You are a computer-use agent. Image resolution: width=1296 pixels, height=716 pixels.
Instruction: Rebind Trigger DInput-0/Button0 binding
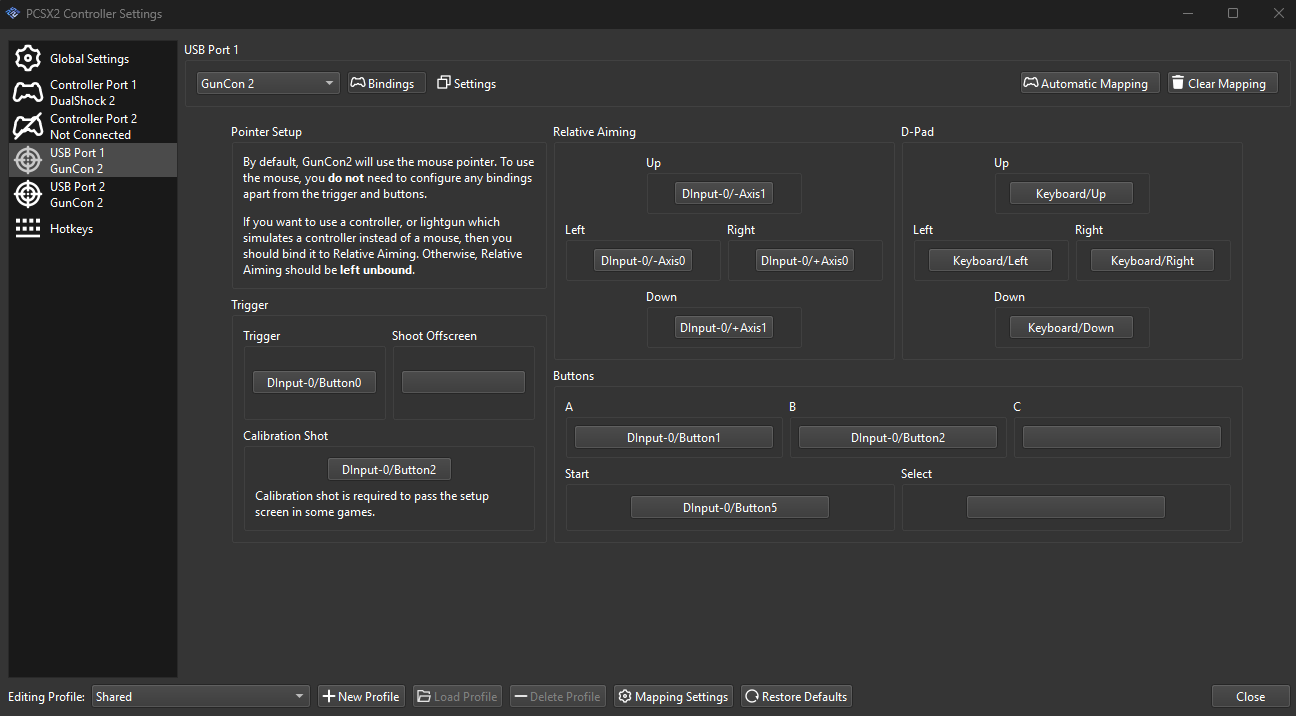[x=314, y=382]
